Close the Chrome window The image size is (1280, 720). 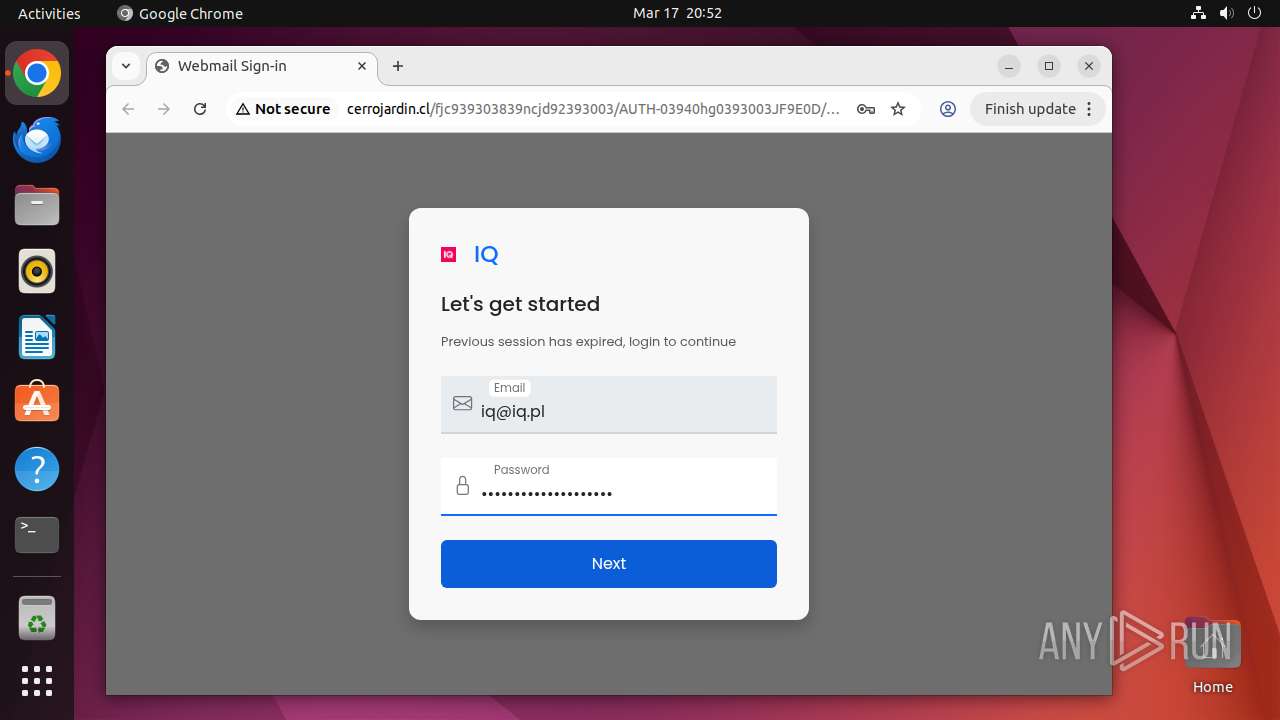[1089, 66]
